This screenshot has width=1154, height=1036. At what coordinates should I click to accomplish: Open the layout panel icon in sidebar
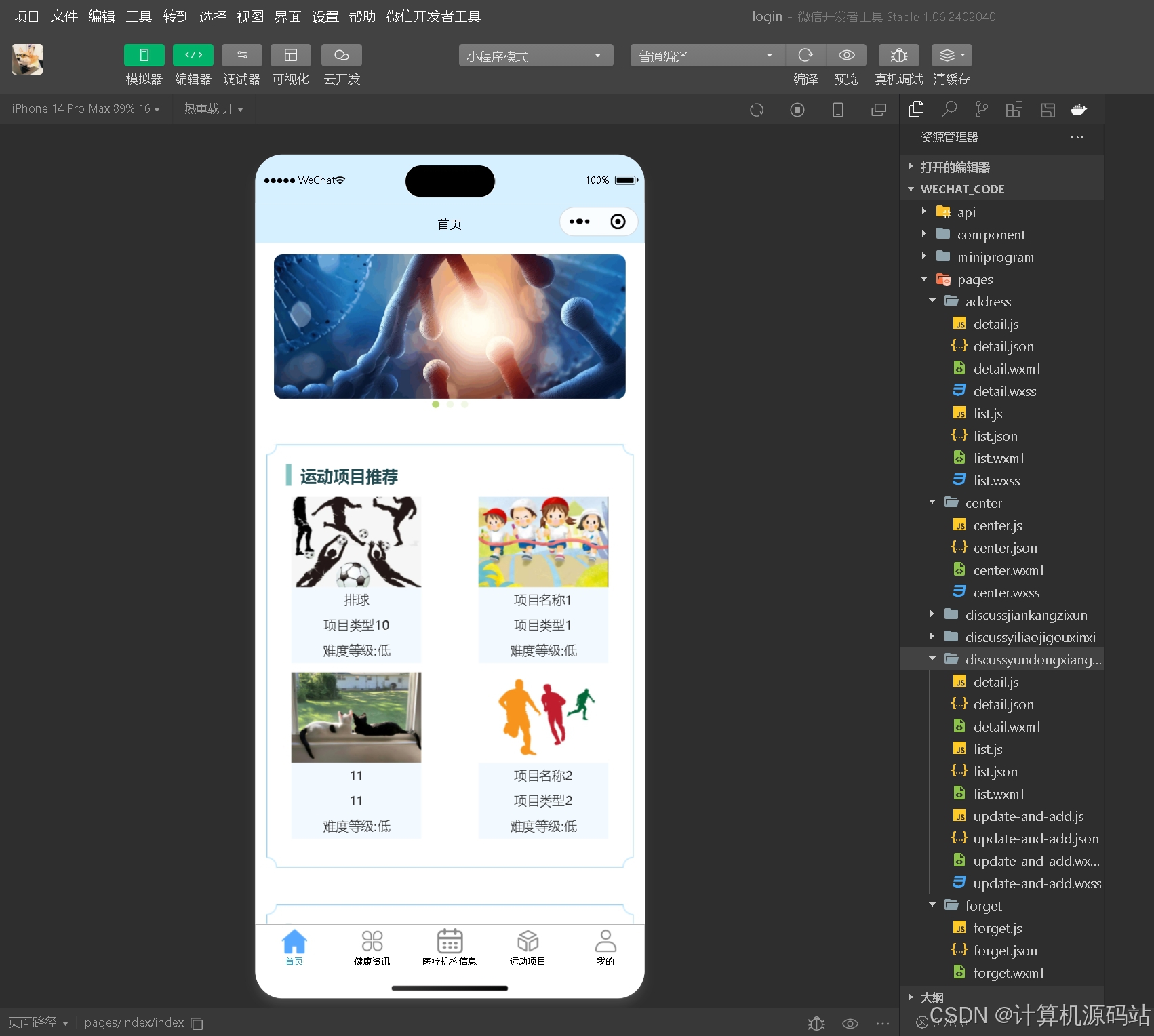(x=1048, y=109)
